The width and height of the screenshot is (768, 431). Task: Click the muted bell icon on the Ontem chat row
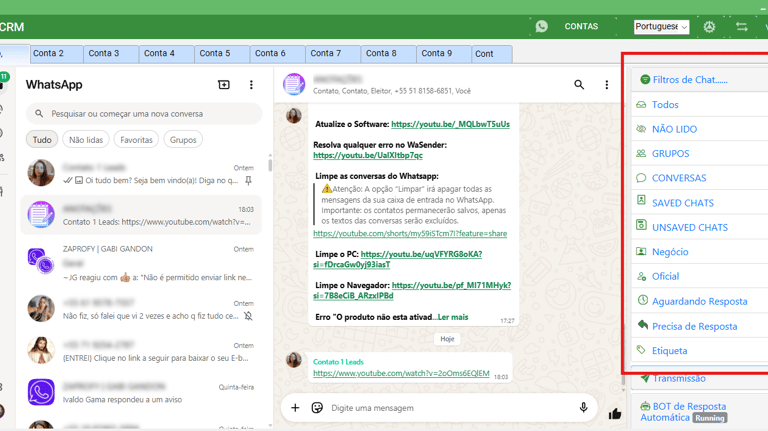pos(248,316)
